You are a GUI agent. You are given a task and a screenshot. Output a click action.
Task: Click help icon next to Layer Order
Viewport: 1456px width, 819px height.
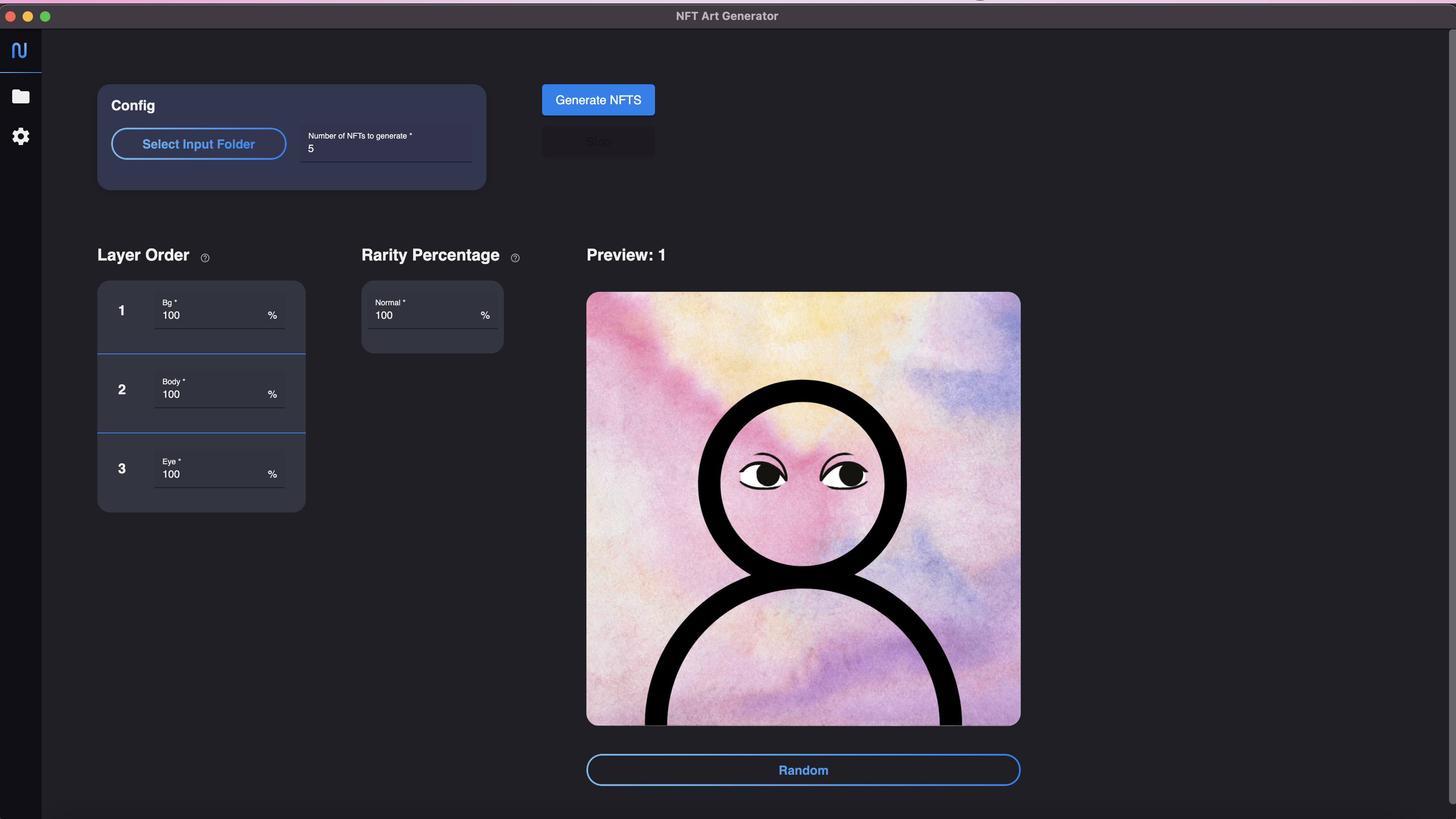[205, 258]
